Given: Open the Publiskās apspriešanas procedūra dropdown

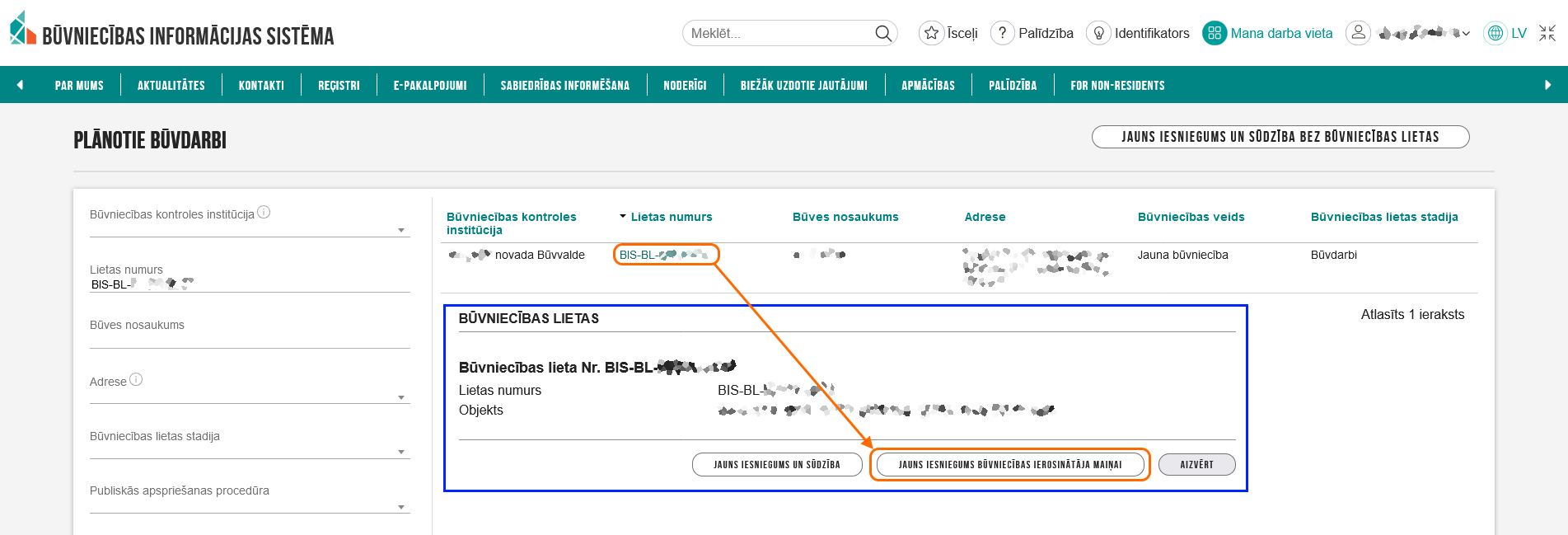Looking at the screenshot, I should 401,507.
